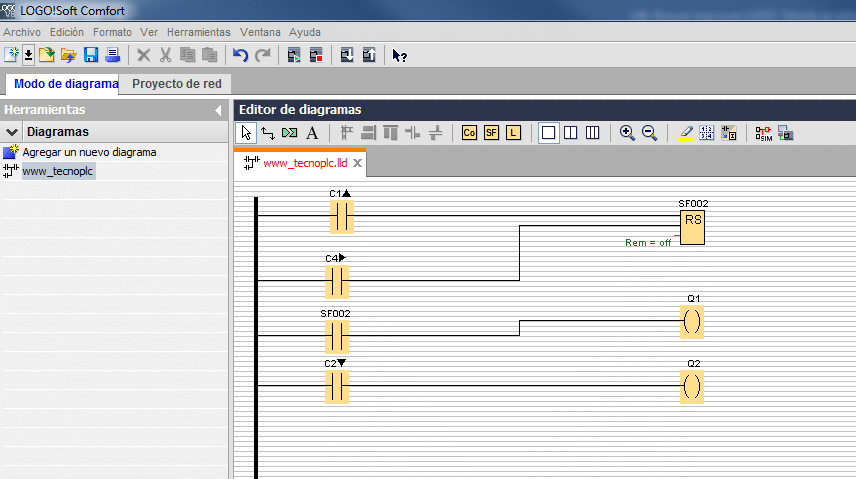Screen dimensions: 856x479
Task: Toggle three-pane split view layout
Action: point(592,133)
